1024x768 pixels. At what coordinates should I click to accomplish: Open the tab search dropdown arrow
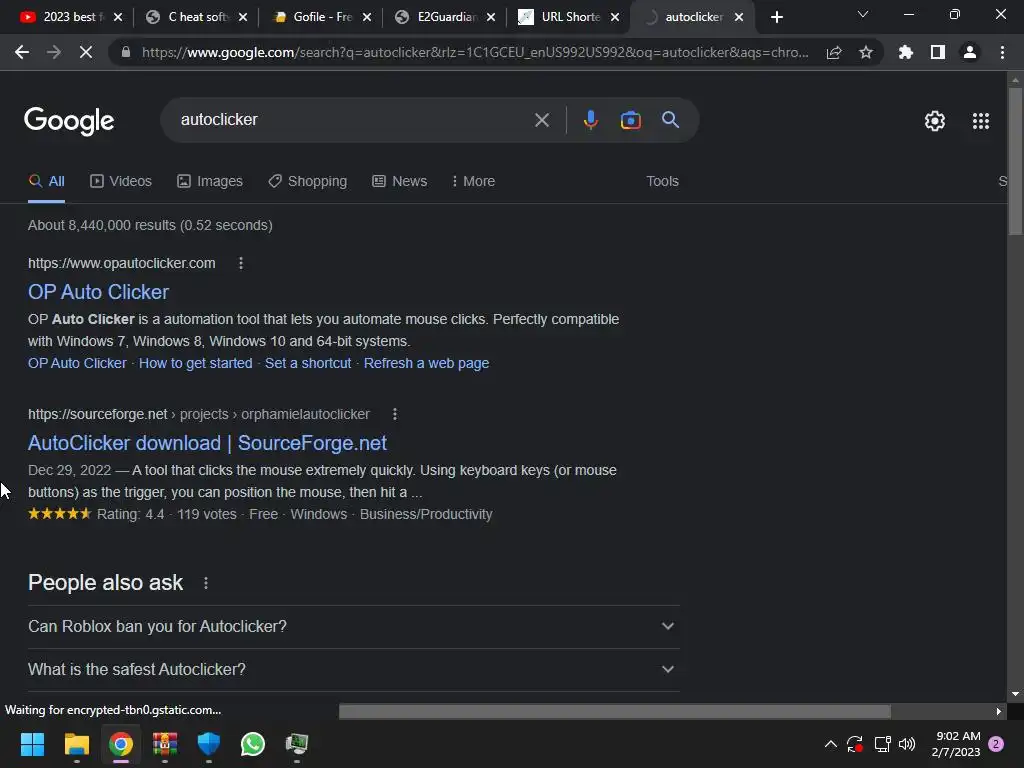(863, 14)
